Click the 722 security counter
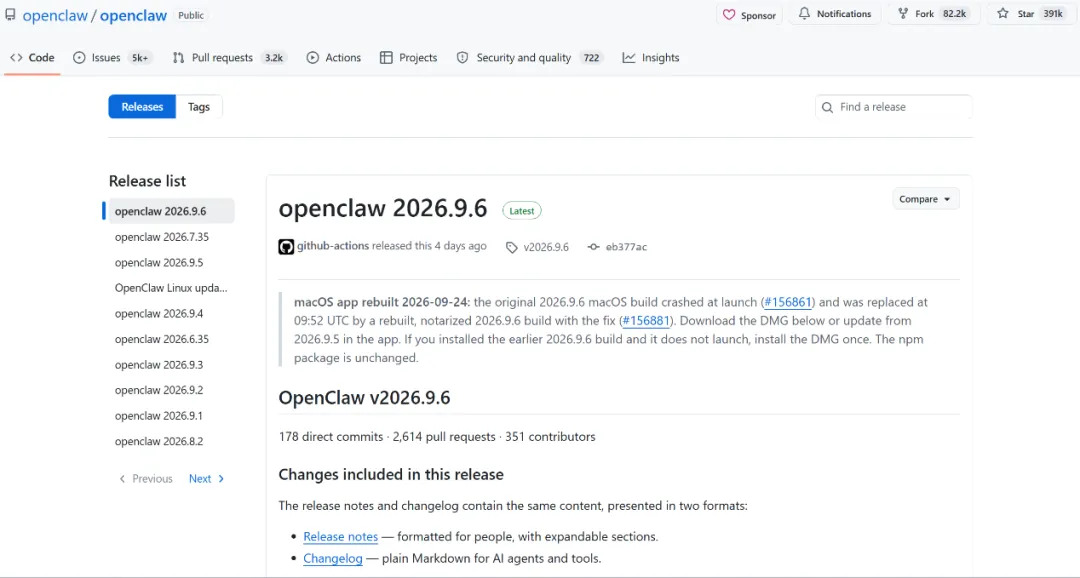The image size is (1080, 578). coord(591,58)
